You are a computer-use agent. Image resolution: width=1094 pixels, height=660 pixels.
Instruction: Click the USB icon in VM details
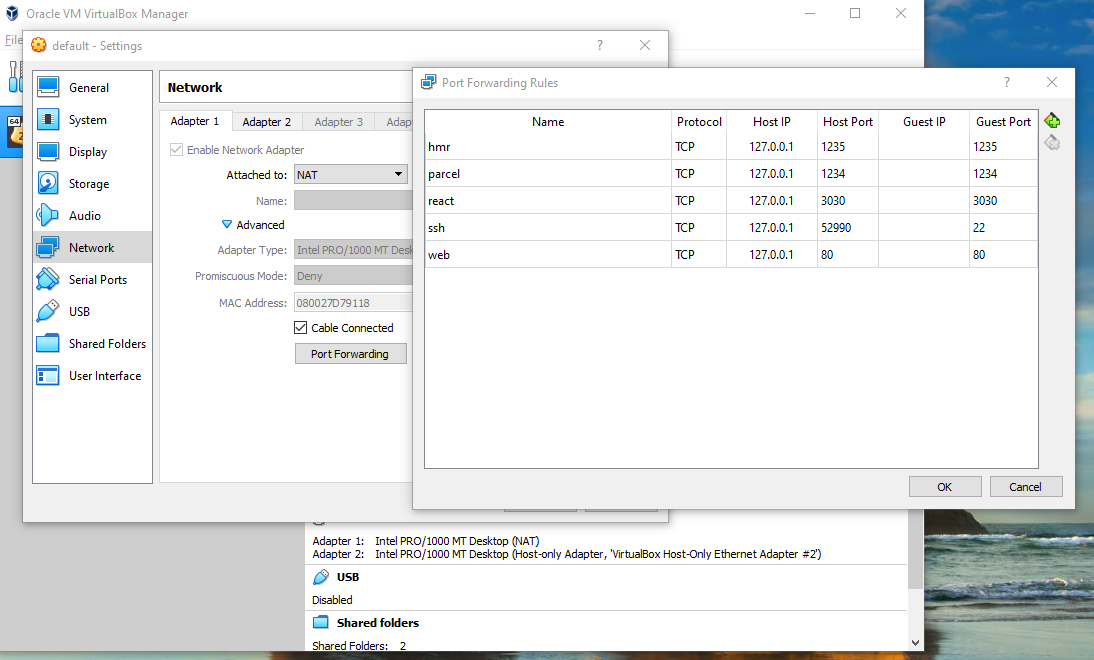(321, 577)
